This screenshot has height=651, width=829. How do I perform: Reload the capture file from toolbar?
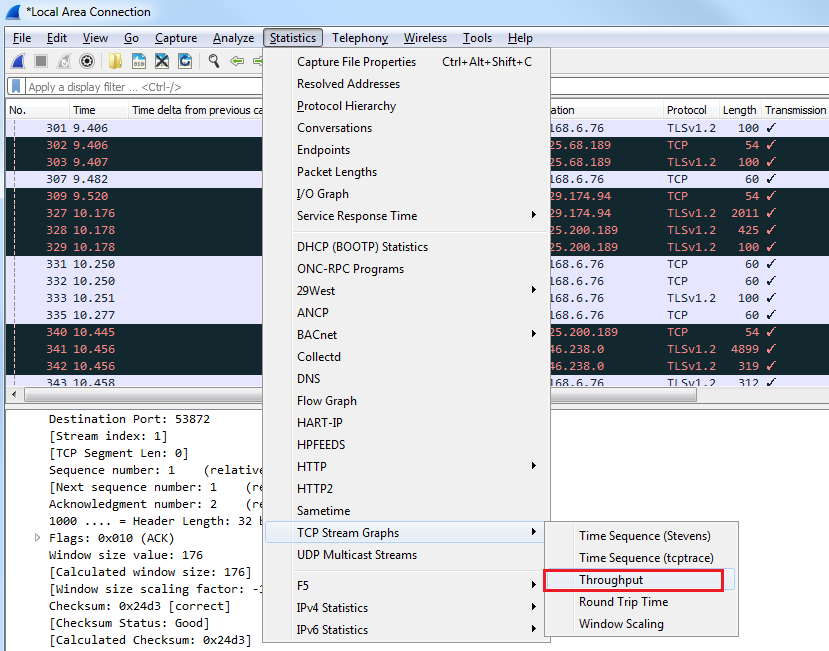[185, 62]
